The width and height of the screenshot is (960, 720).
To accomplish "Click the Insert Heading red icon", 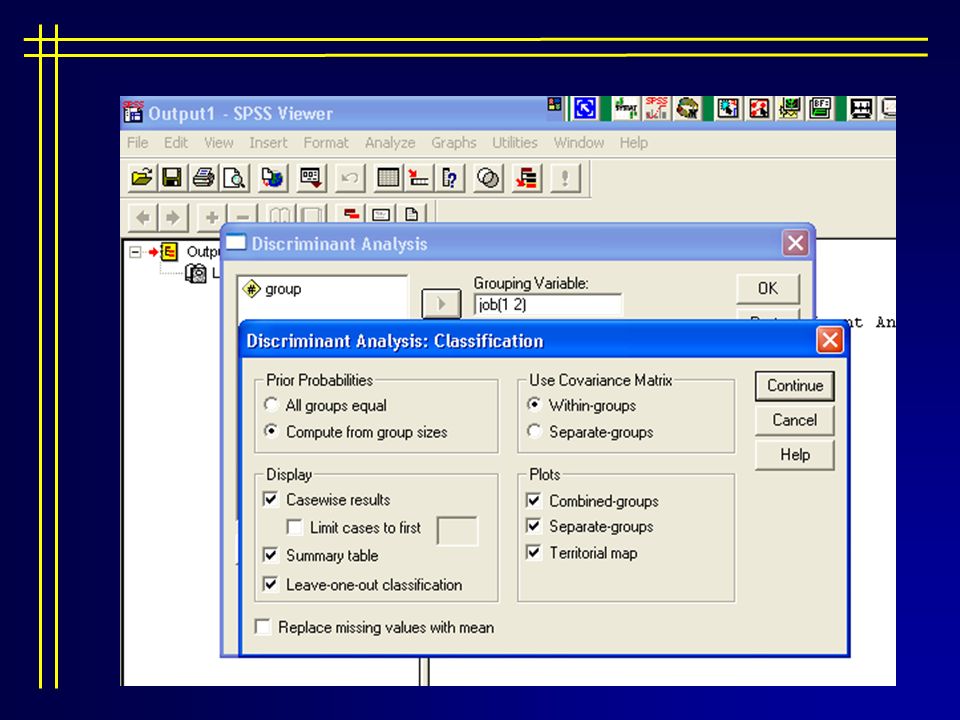I will (x=351, y=214).
